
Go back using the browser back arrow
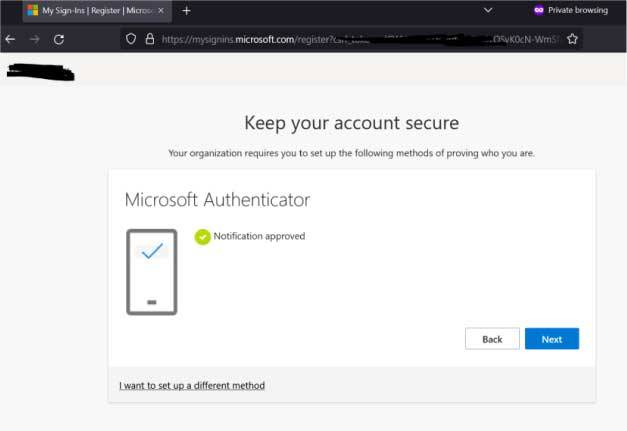10,39
